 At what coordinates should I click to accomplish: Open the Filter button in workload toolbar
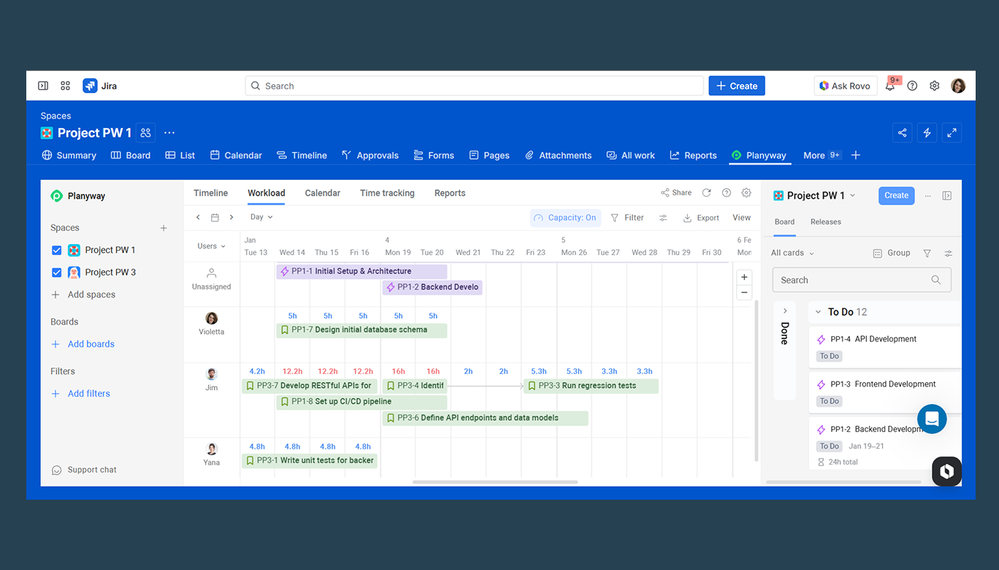[627, 218]
